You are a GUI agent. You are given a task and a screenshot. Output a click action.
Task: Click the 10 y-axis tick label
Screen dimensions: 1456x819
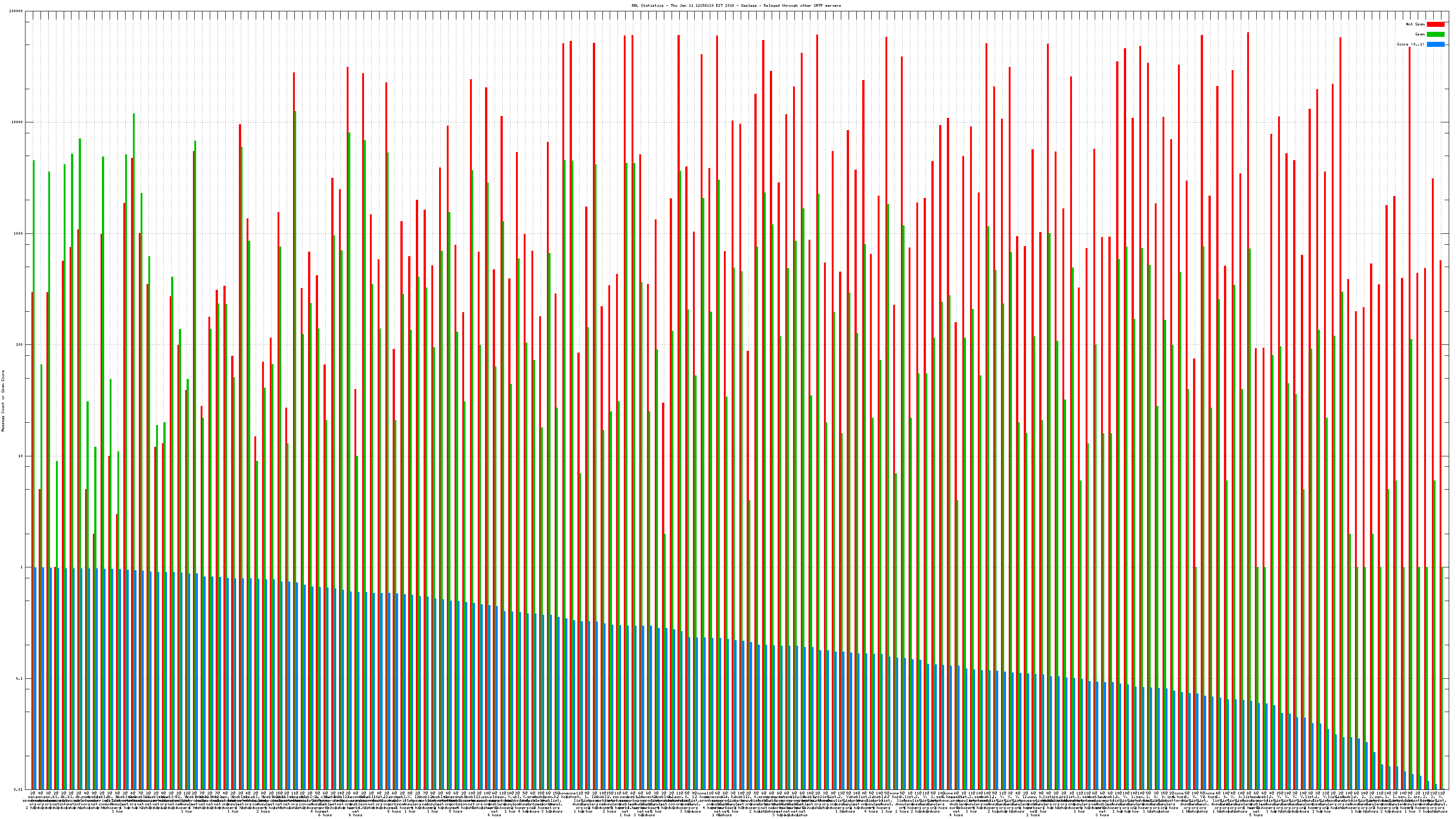point(21,456)
